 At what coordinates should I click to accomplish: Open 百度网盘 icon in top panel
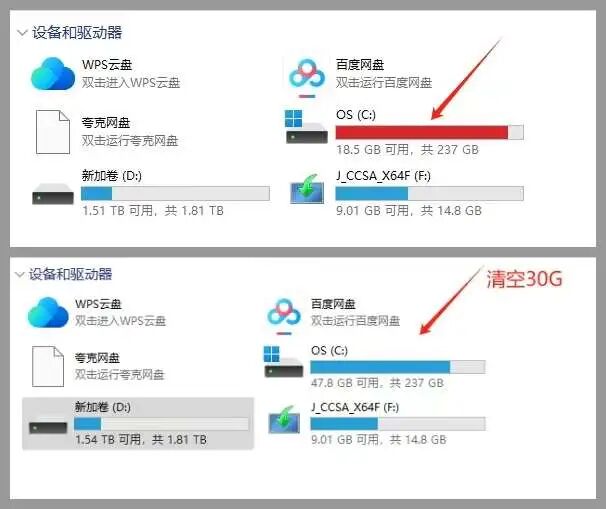pos(307,77)
